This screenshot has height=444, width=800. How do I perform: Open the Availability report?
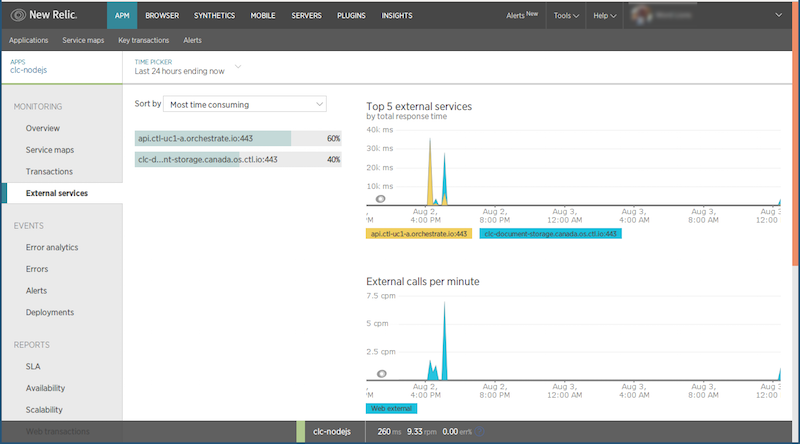45,388
